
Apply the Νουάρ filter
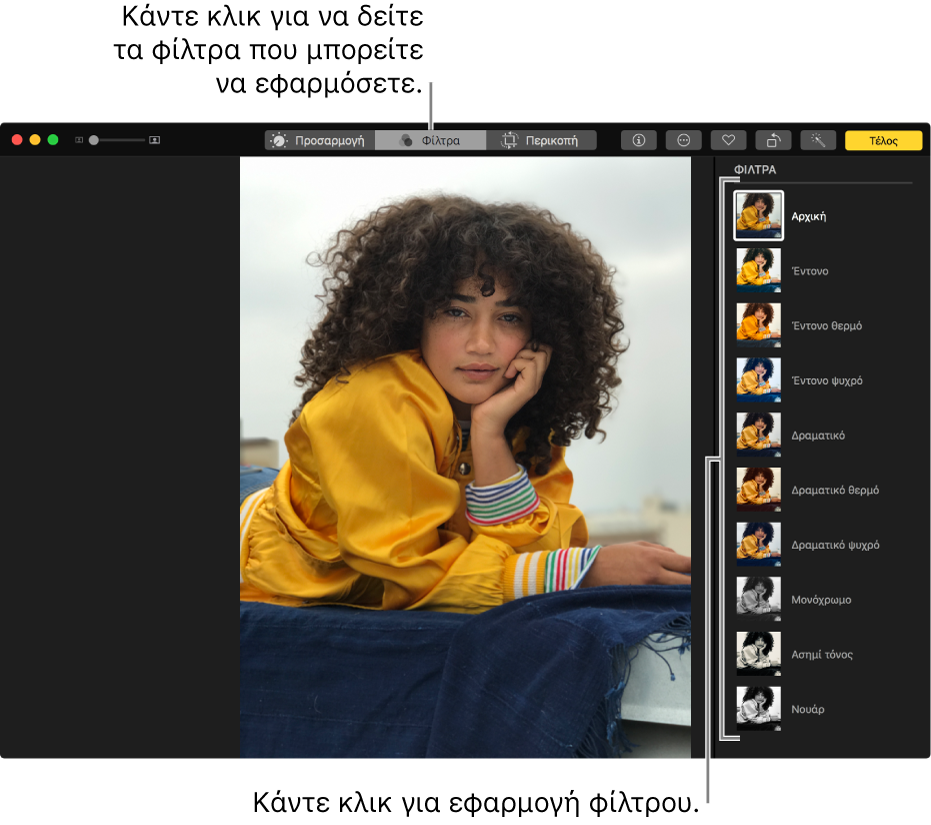[x=758, y=709]
